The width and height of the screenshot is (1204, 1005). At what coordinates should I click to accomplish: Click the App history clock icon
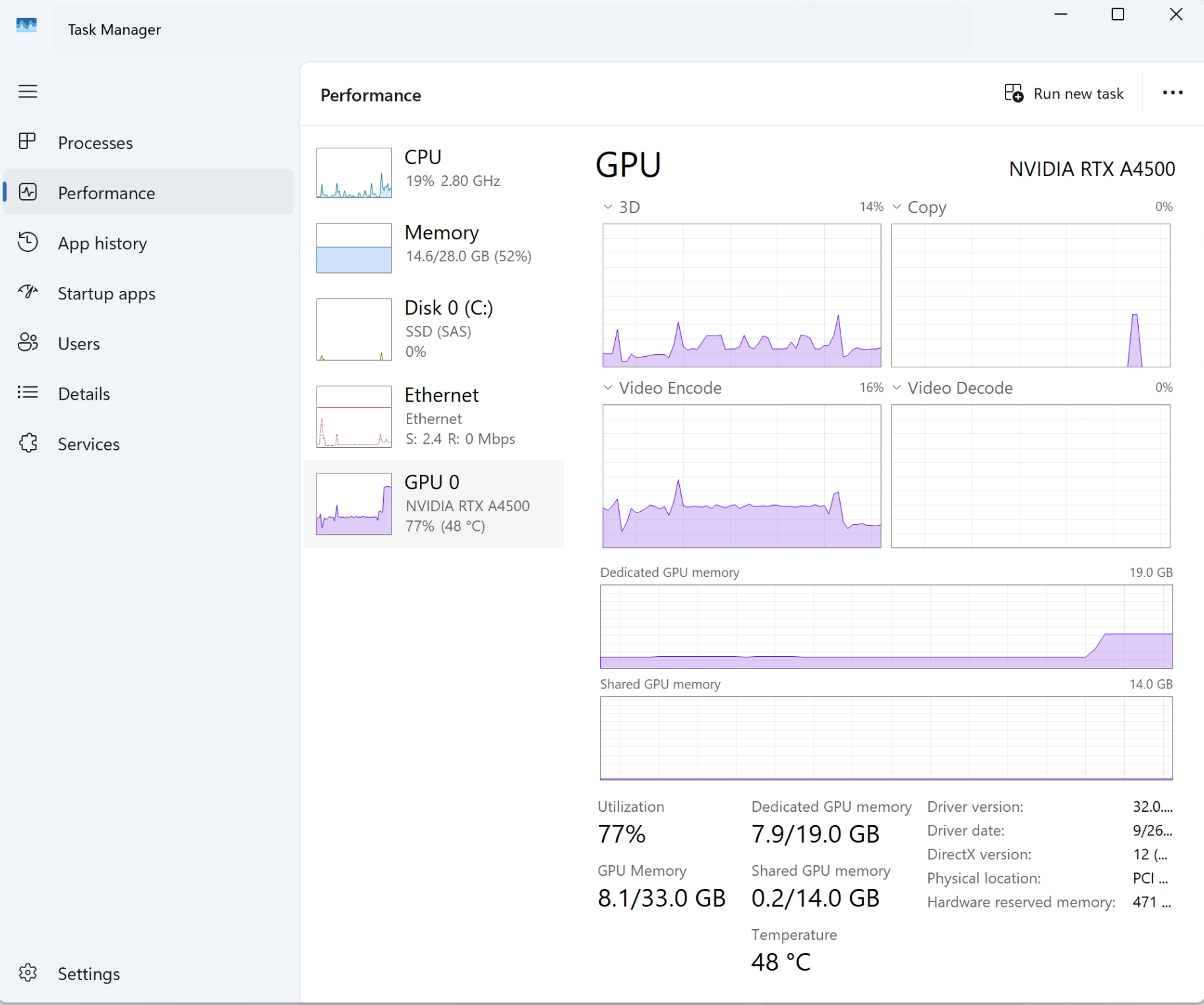click(28, 243)
